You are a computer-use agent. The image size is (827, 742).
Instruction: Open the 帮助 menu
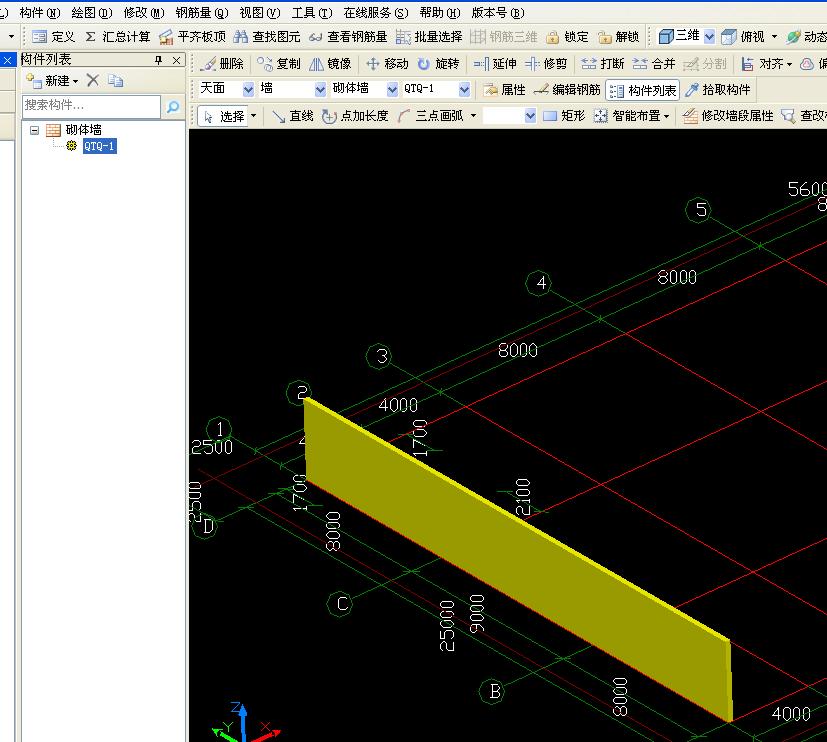(440, 12)
